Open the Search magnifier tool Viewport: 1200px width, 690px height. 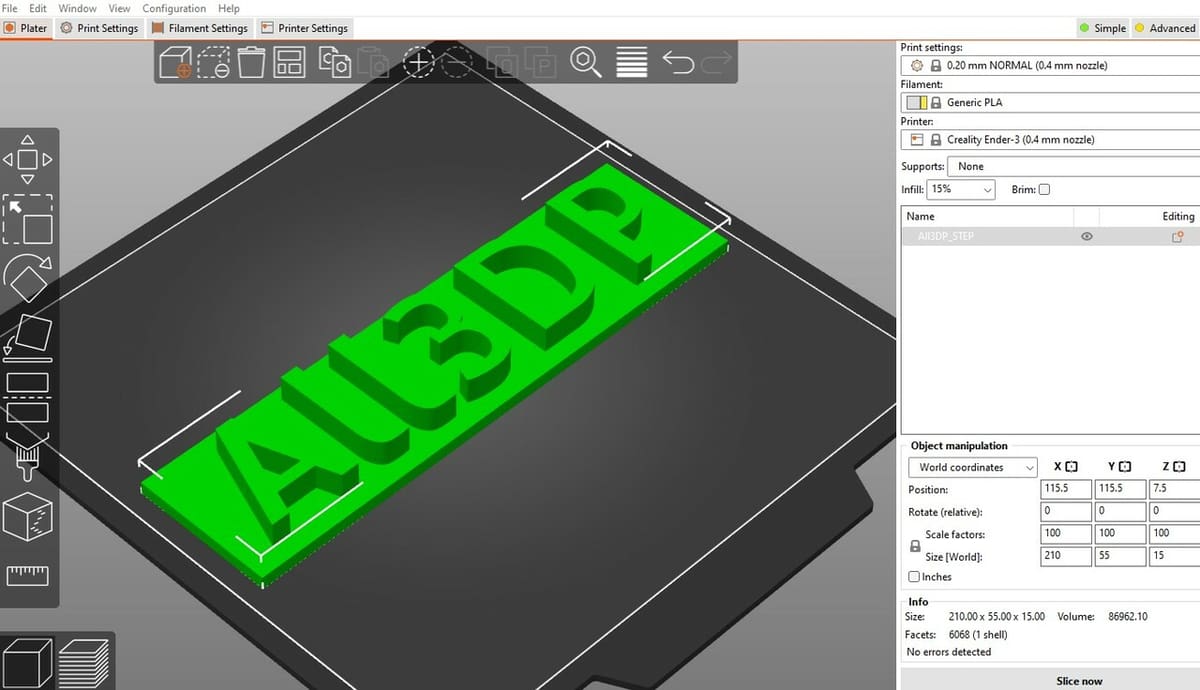pos(585,63)
